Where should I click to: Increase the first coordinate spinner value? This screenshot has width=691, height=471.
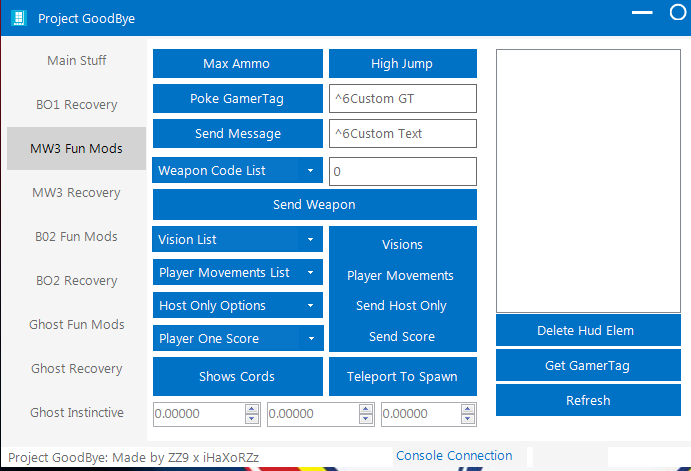252,409
